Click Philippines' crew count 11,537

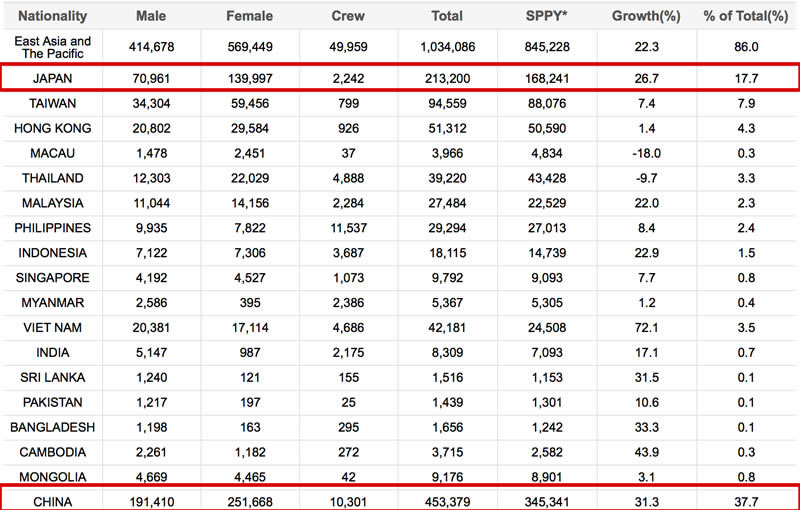pyautogui.click(x=348, y=228)
